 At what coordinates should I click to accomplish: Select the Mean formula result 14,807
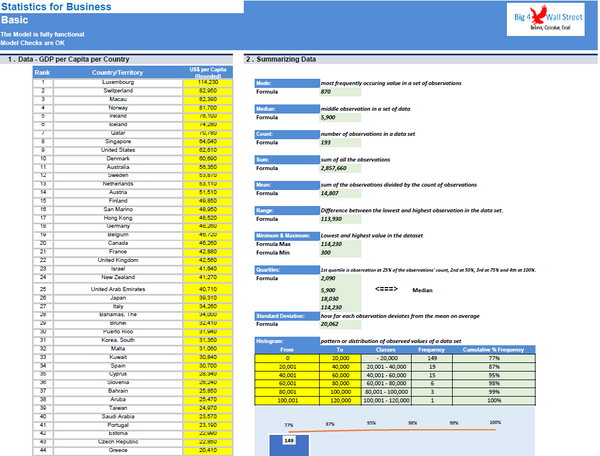[340, 194]
